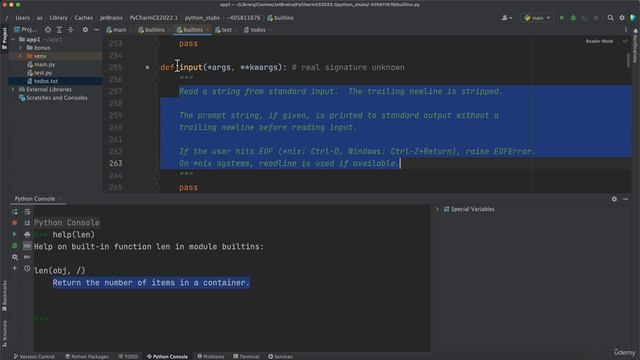Click the JetBrains Toolbox icon at top right
Viewport: 640px width, 360px height.
coord(633,18)
